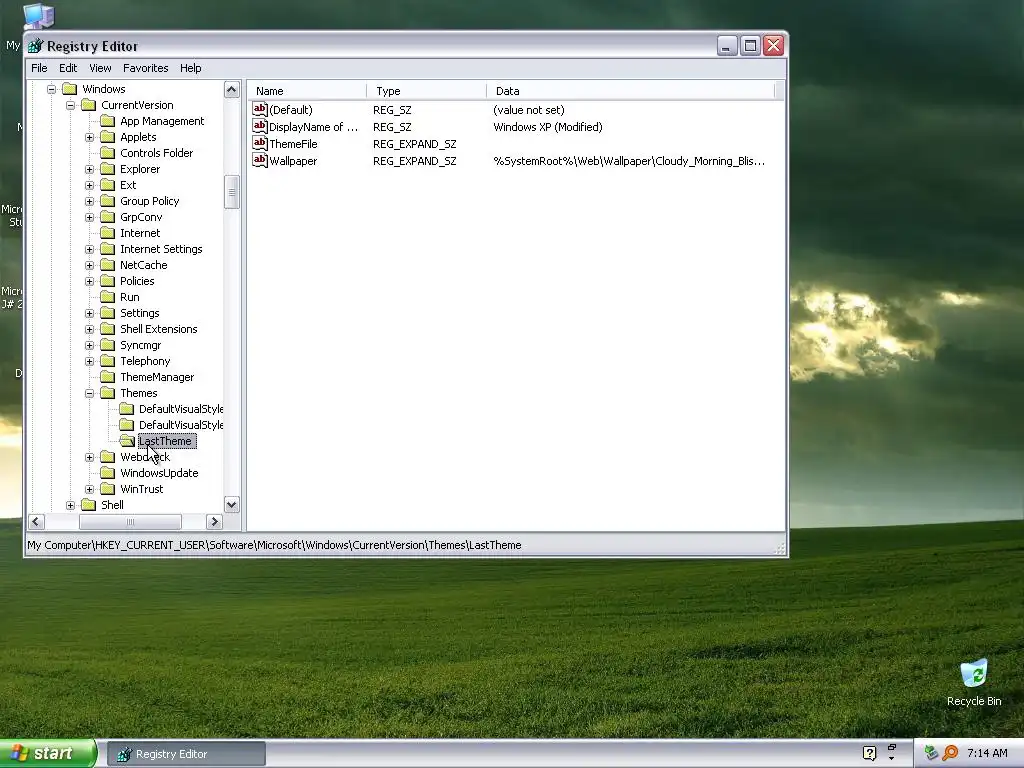The image size is (1024, 768).
Task: Click the (Default) string value icon
Action: 260,109
